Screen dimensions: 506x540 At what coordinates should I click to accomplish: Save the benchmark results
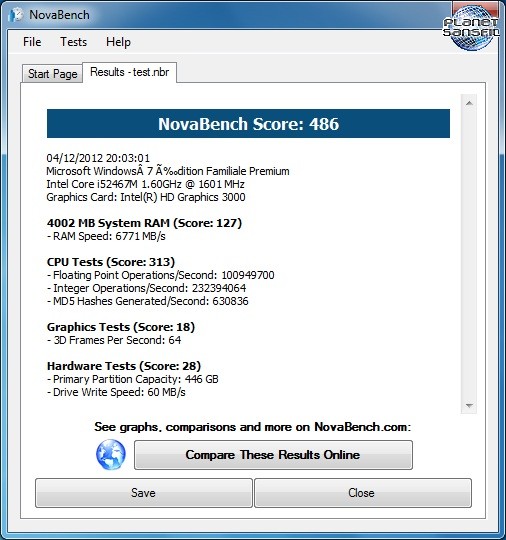pos(144,493)
